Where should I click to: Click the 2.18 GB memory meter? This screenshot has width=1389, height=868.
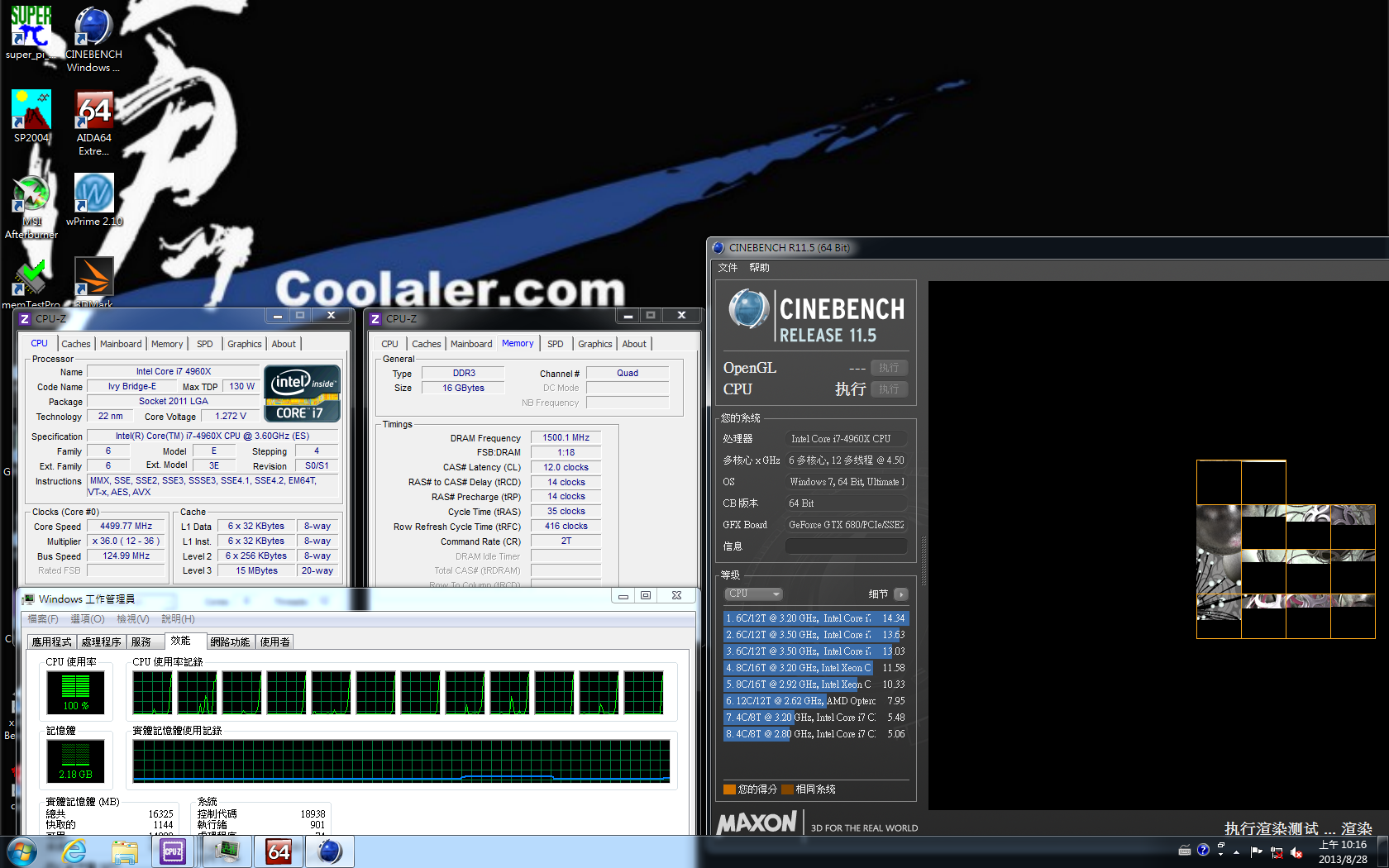75,761
